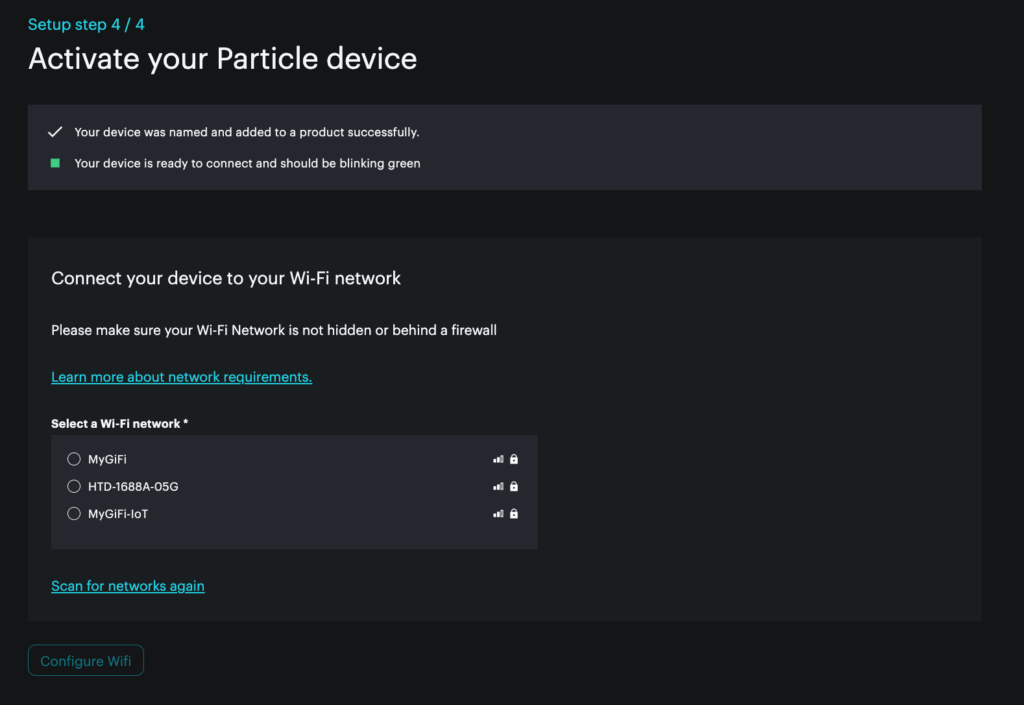This screenshot has width=1024, height=705.
Task: Select the MyGiFi radio button
Action: click(74, 459)
